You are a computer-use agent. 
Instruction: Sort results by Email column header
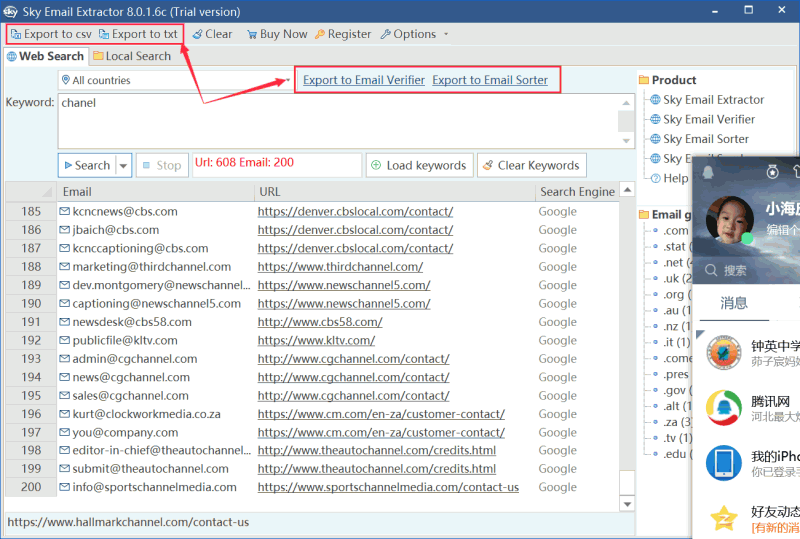point(77,192)
